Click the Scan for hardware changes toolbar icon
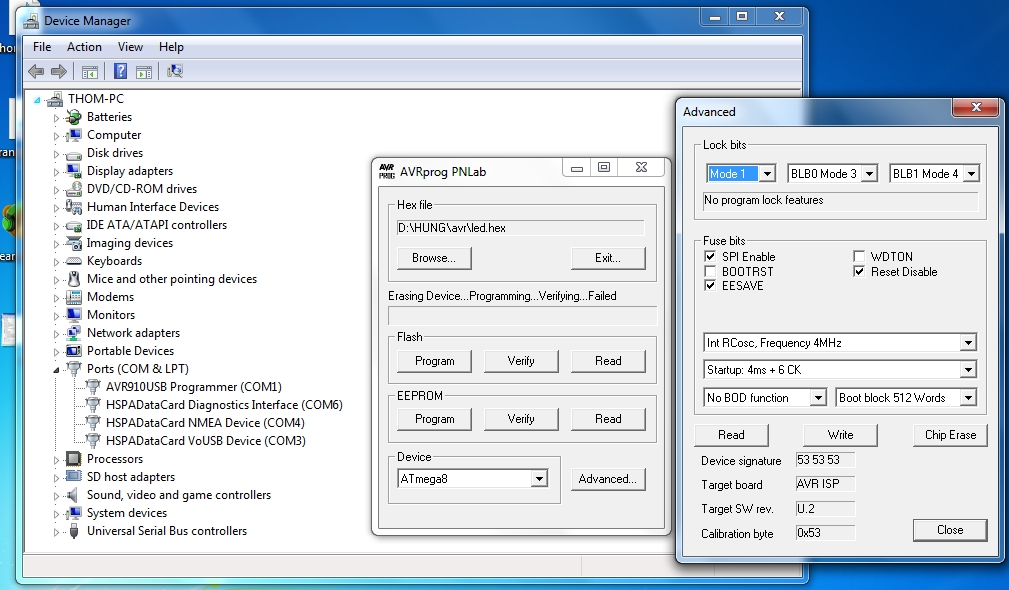This screenshot has height=590, width=1009. pos(175,71)
